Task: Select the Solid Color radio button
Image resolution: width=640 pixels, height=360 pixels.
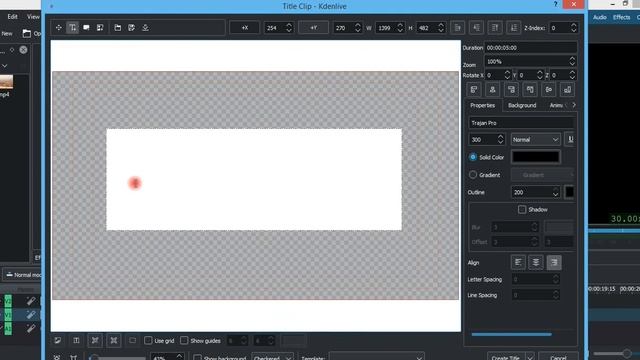Action: 473,157
